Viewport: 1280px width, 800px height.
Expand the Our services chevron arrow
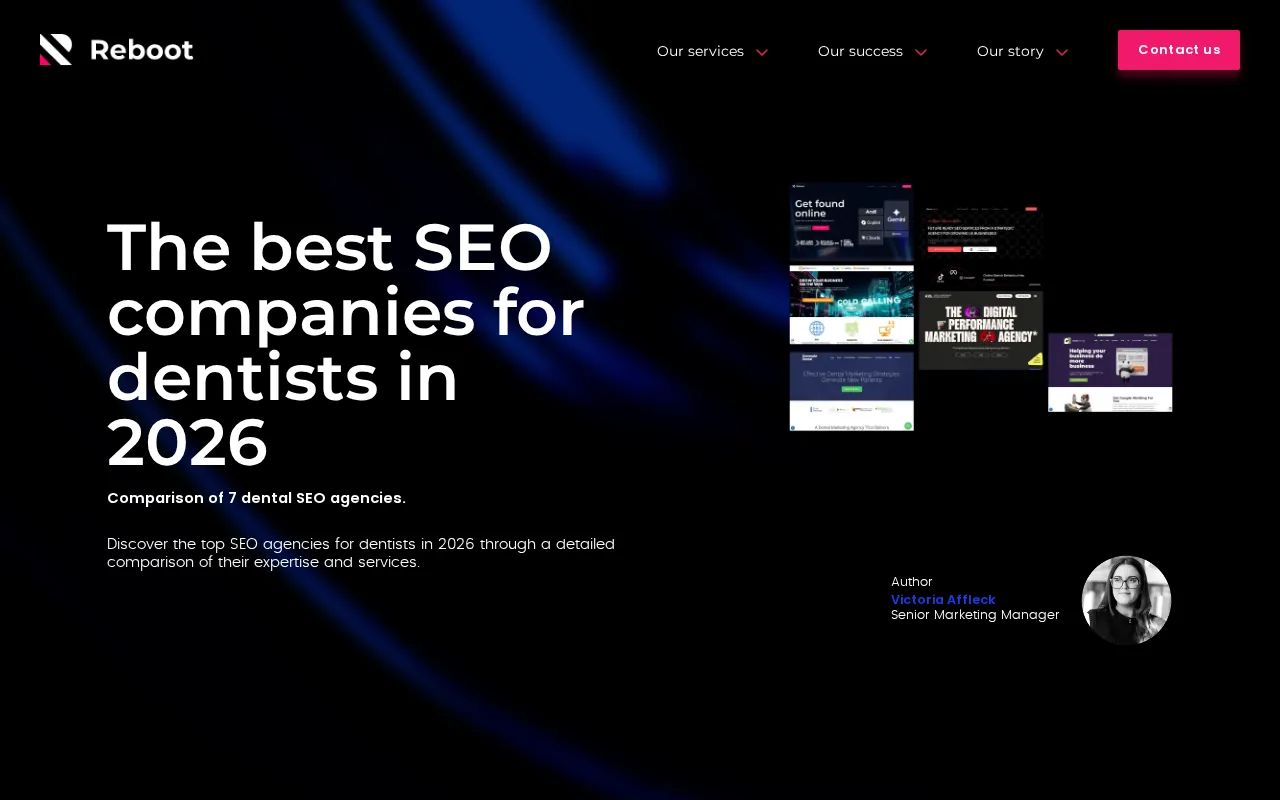[x=762, y=52]
